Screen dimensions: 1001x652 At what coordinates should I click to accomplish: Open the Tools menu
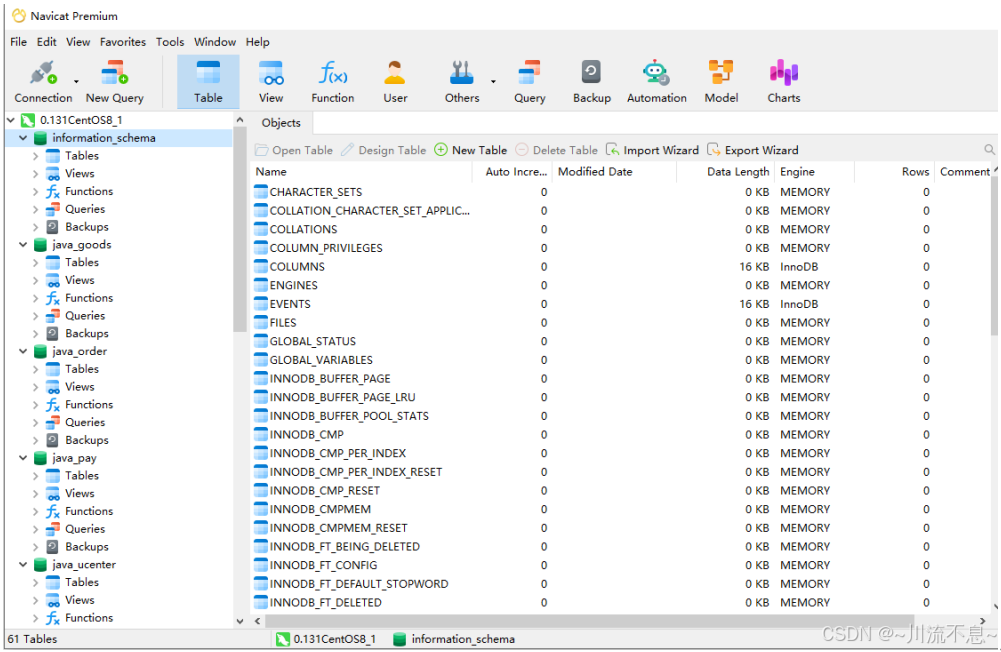[x=170, y=42]
